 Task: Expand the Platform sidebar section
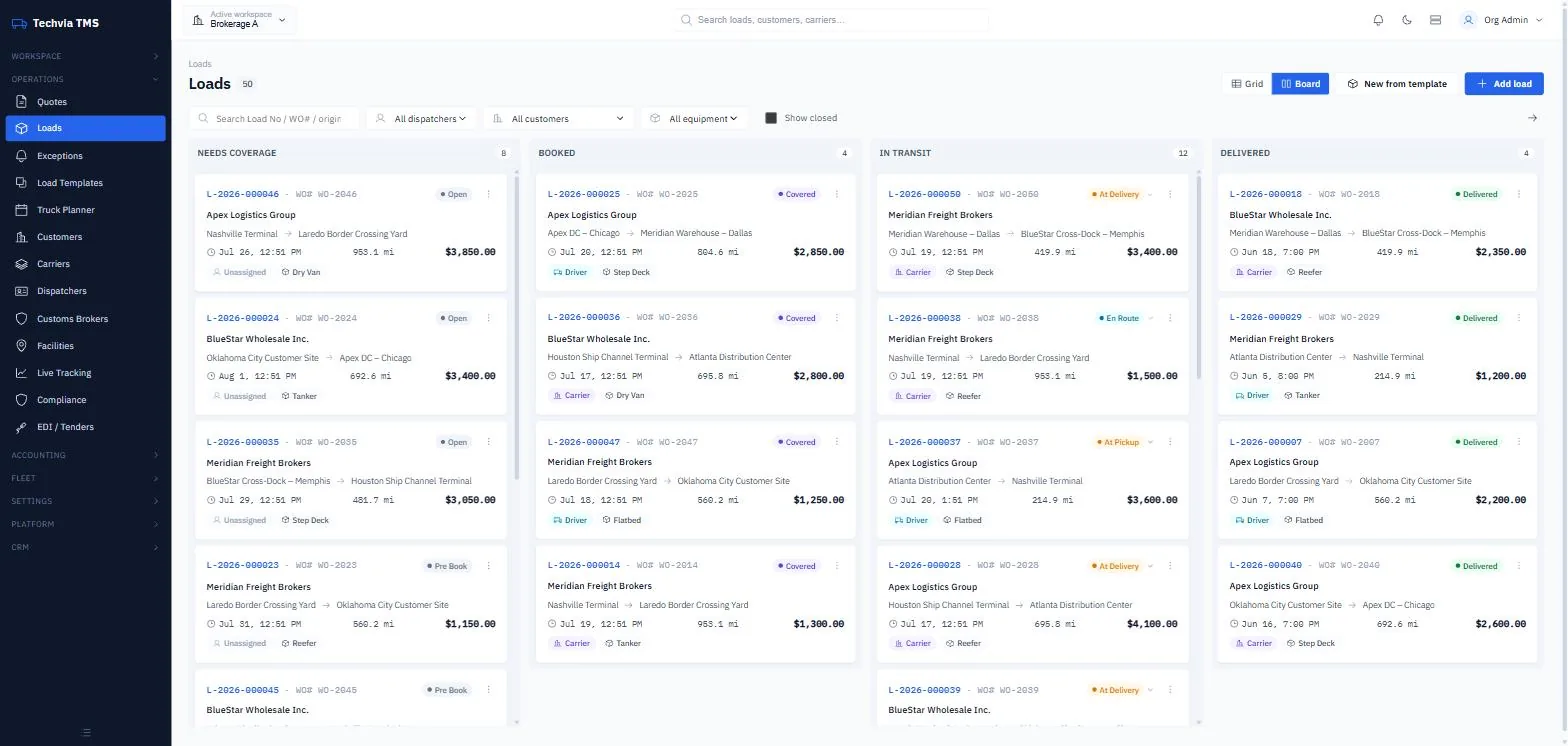coord(85,524)
